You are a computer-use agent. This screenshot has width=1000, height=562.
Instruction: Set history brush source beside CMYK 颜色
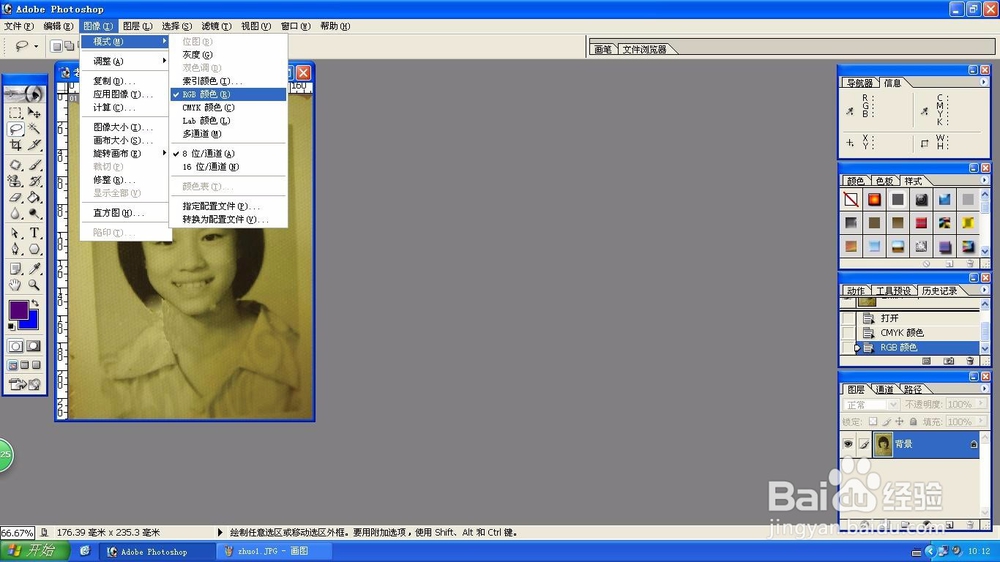tap(848, 332)
